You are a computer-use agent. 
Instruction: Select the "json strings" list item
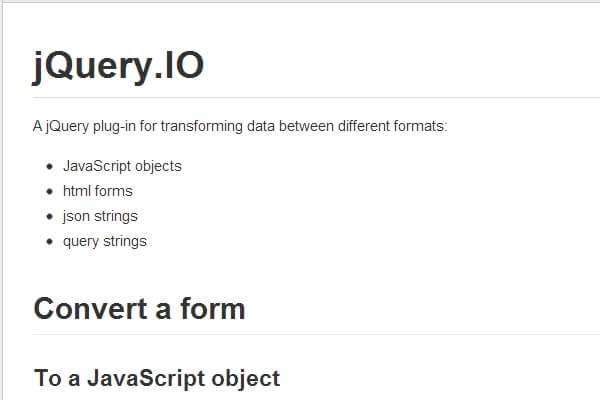100,216
